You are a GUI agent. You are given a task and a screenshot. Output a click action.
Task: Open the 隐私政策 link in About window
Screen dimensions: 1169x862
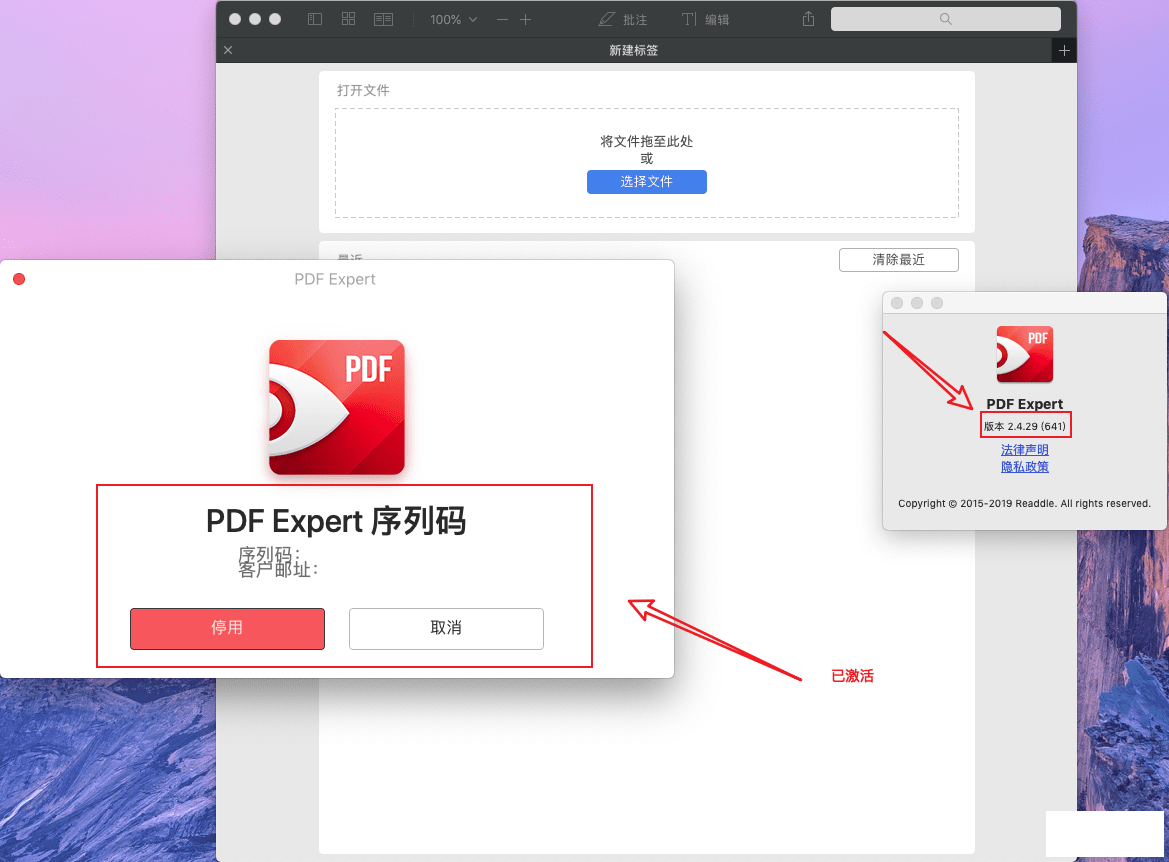[1024, 467]
